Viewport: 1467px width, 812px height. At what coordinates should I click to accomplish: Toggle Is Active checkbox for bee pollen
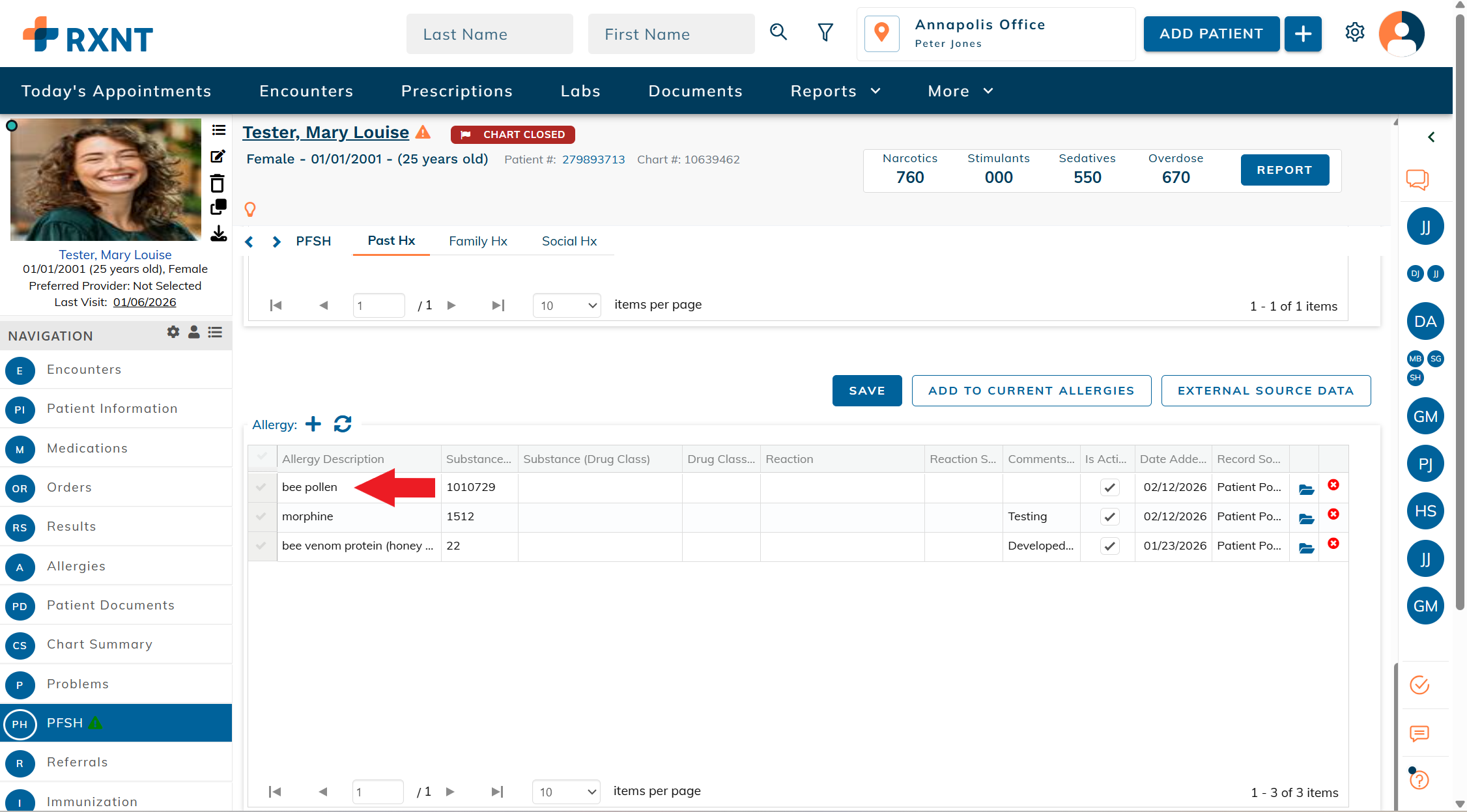1109,487
